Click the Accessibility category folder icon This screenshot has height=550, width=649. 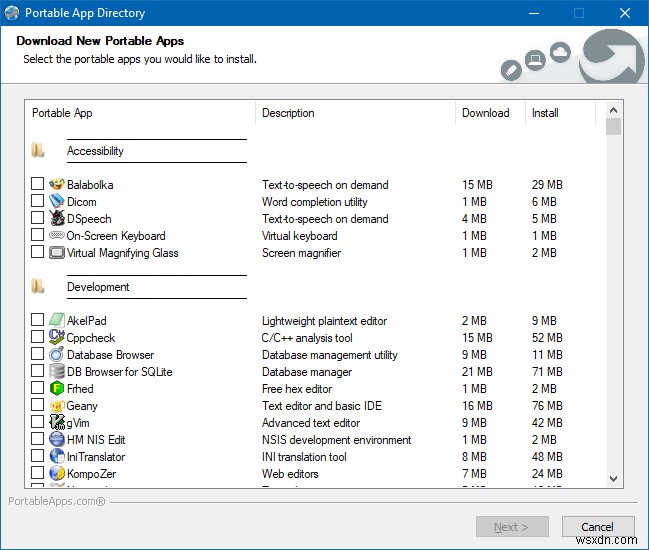(38, 151)
